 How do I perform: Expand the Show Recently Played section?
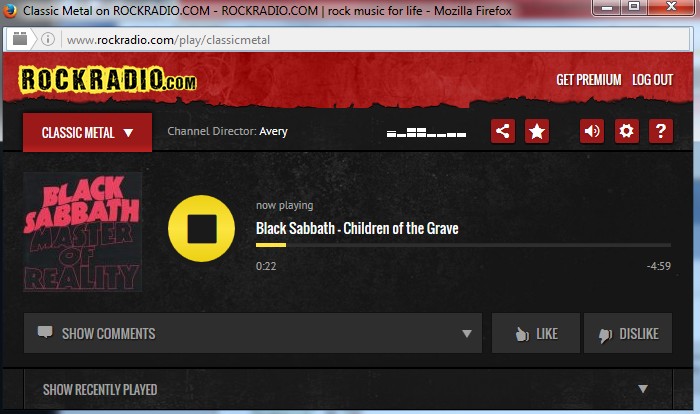[x=348, y=389]
